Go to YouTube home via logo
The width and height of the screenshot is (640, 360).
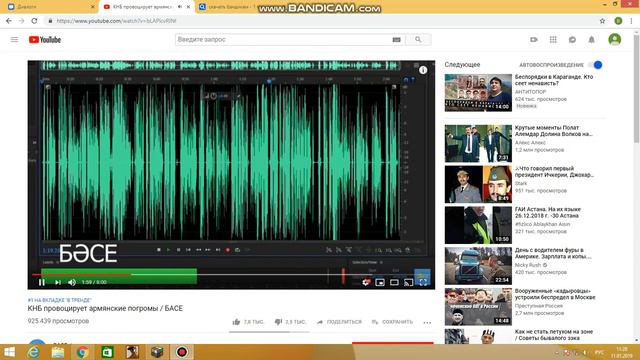(45, 40)
